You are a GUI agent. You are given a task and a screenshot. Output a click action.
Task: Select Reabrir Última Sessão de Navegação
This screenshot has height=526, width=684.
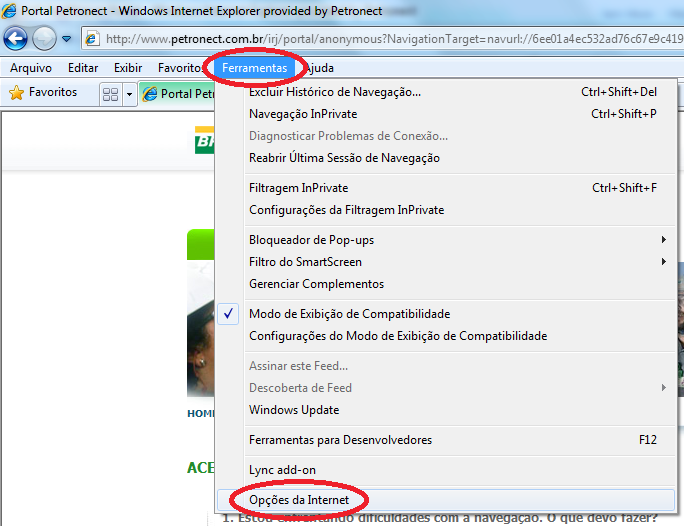coord(446,158)
